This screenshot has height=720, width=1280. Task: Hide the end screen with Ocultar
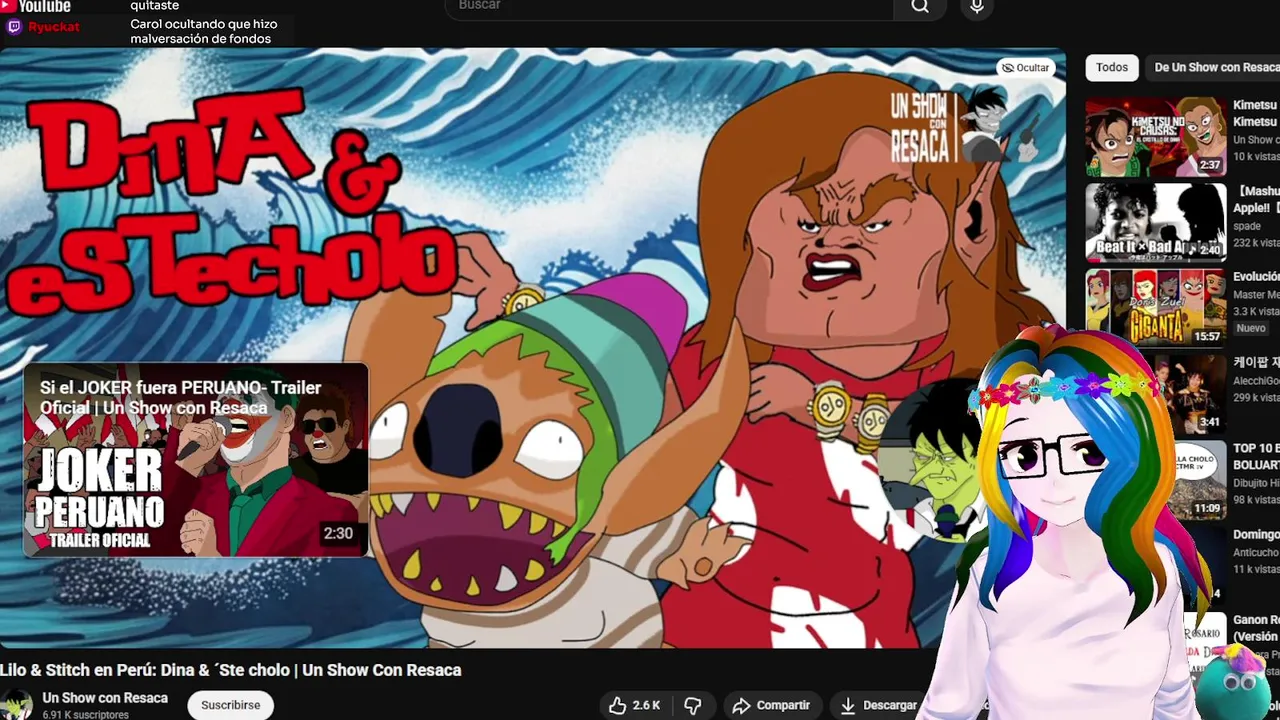pos(1025,67)
